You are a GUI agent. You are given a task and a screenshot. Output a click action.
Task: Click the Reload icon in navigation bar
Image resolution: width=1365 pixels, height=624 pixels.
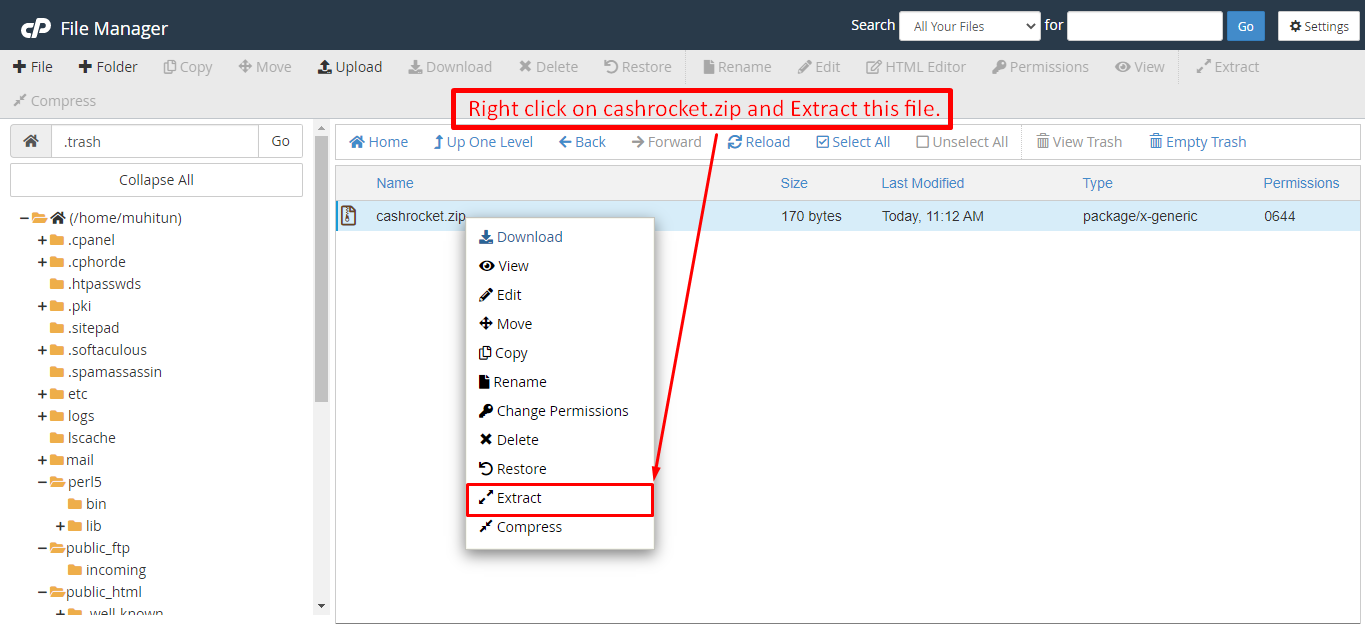pos(735,142)
